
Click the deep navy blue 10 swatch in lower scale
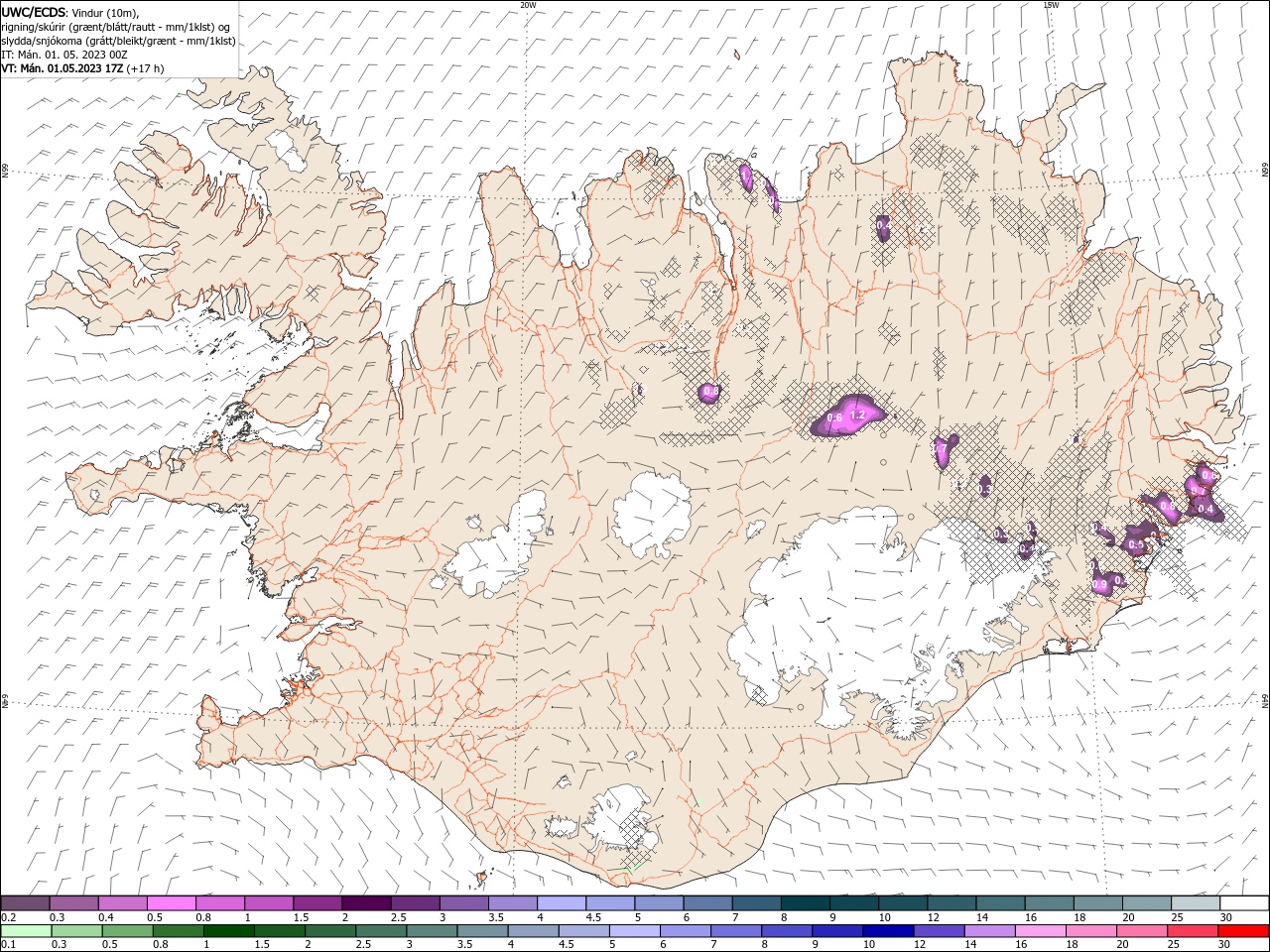click(x=888, y=931)
